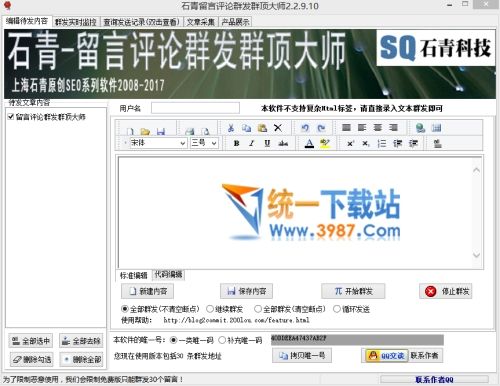Click the 保存内容 button

pyautogui.click(x=246, y=291)
